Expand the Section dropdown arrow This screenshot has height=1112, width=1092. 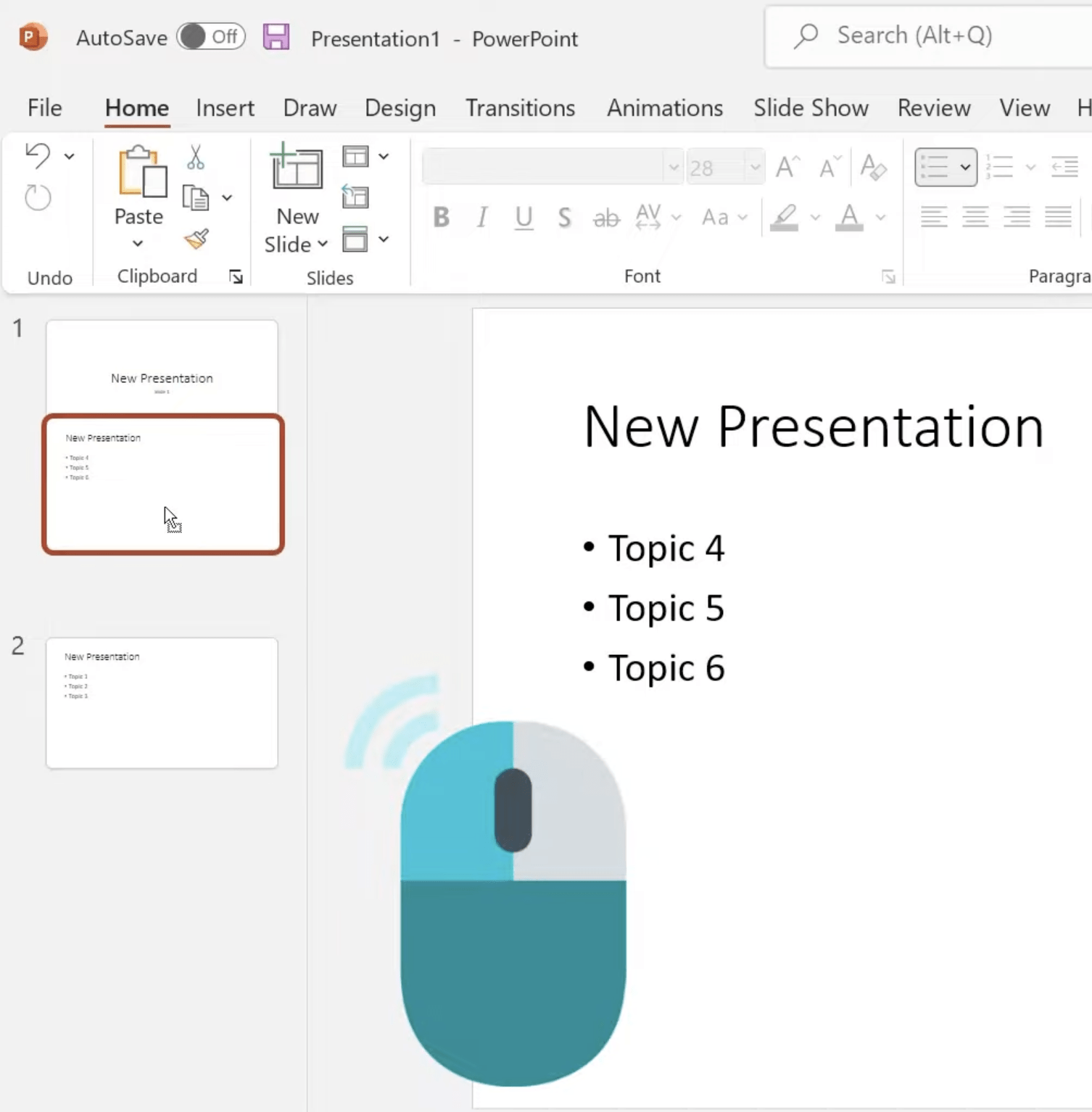click(384, 239)
